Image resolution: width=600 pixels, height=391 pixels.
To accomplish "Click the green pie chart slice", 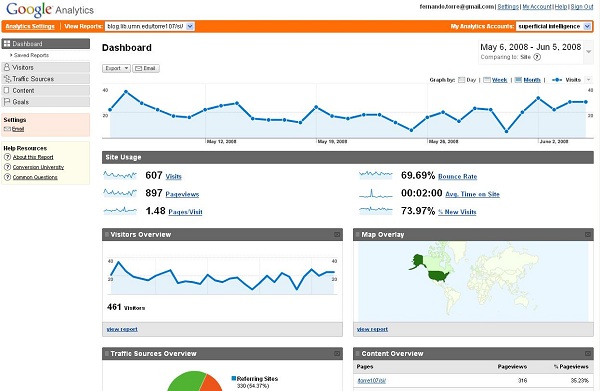I will 186,383.
